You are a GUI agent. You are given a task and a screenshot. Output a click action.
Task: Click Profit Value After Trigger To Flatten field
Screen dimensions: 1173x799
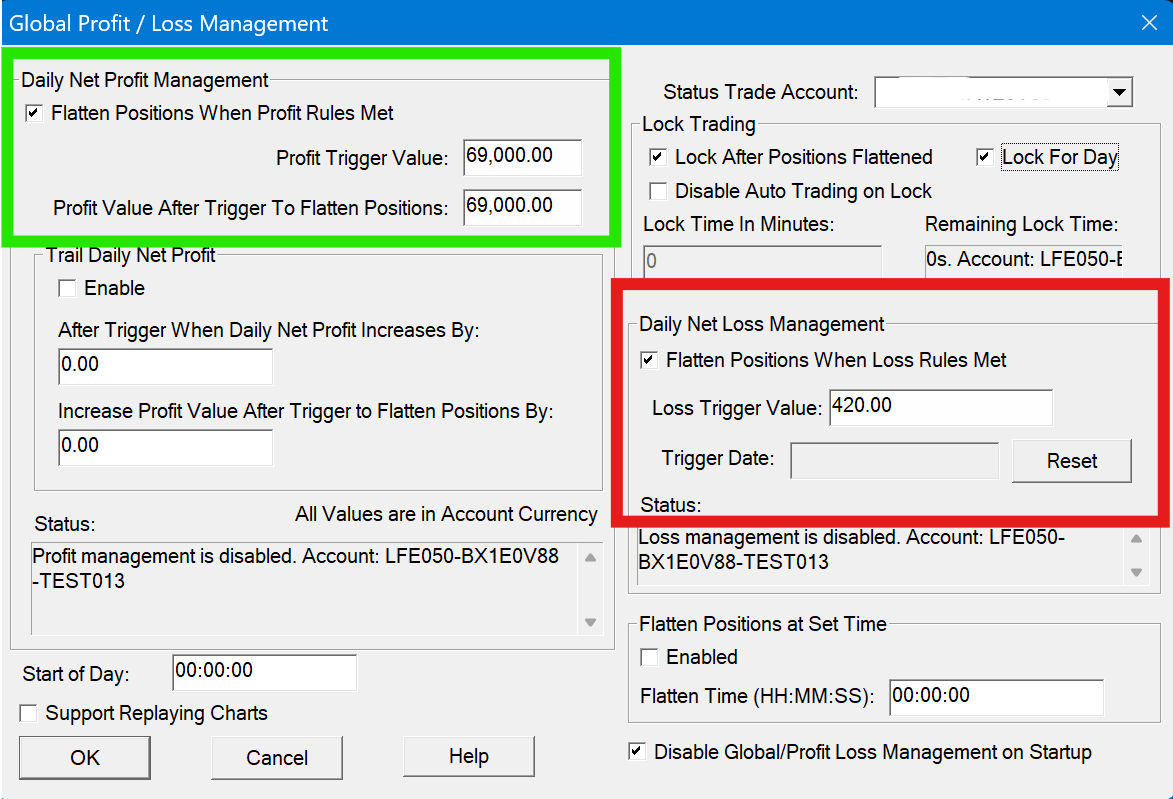click(x=522, y=207)
